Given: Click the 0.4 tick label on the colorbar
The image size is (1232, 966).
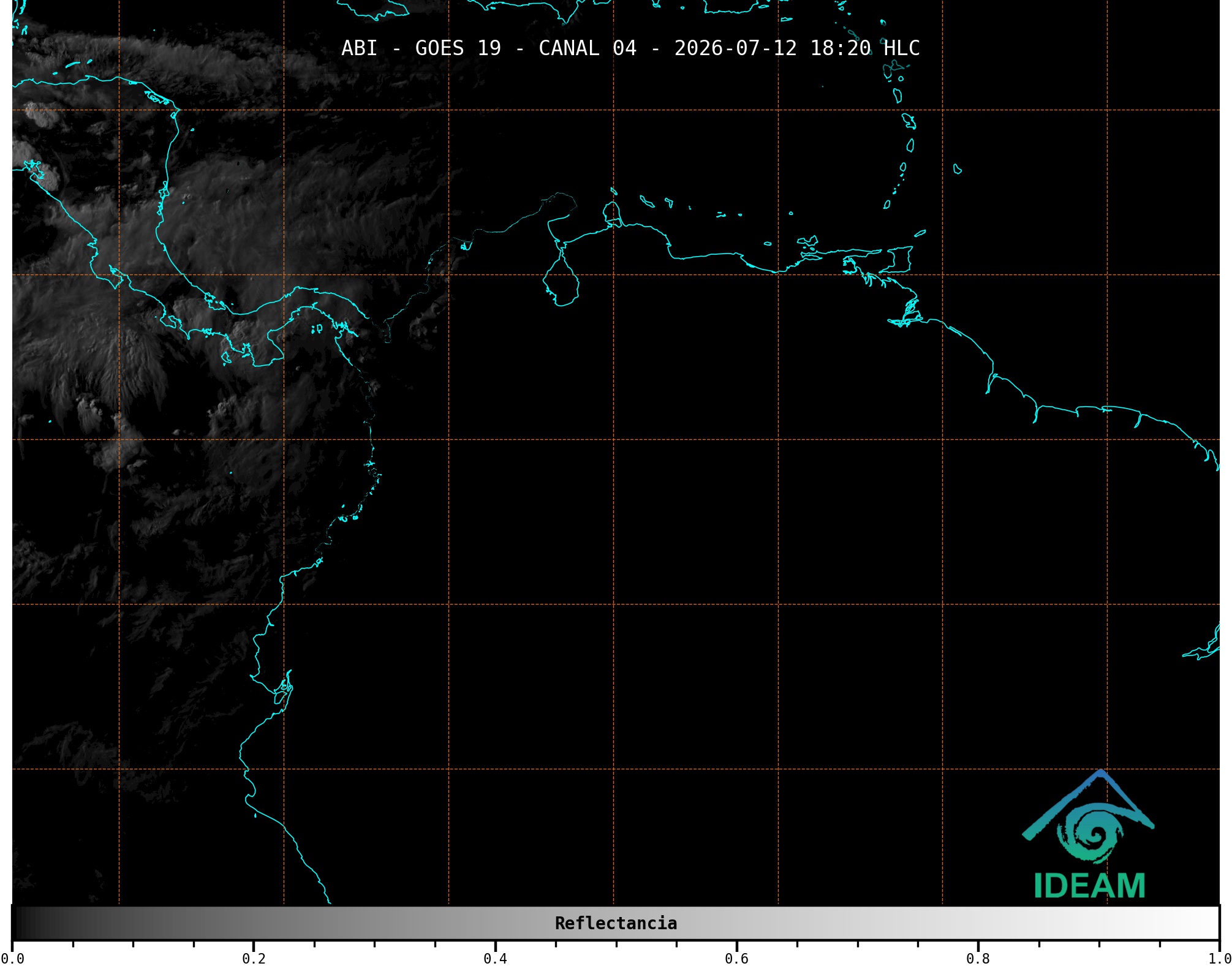Looking at the screenshot, I should click(495, 959).
